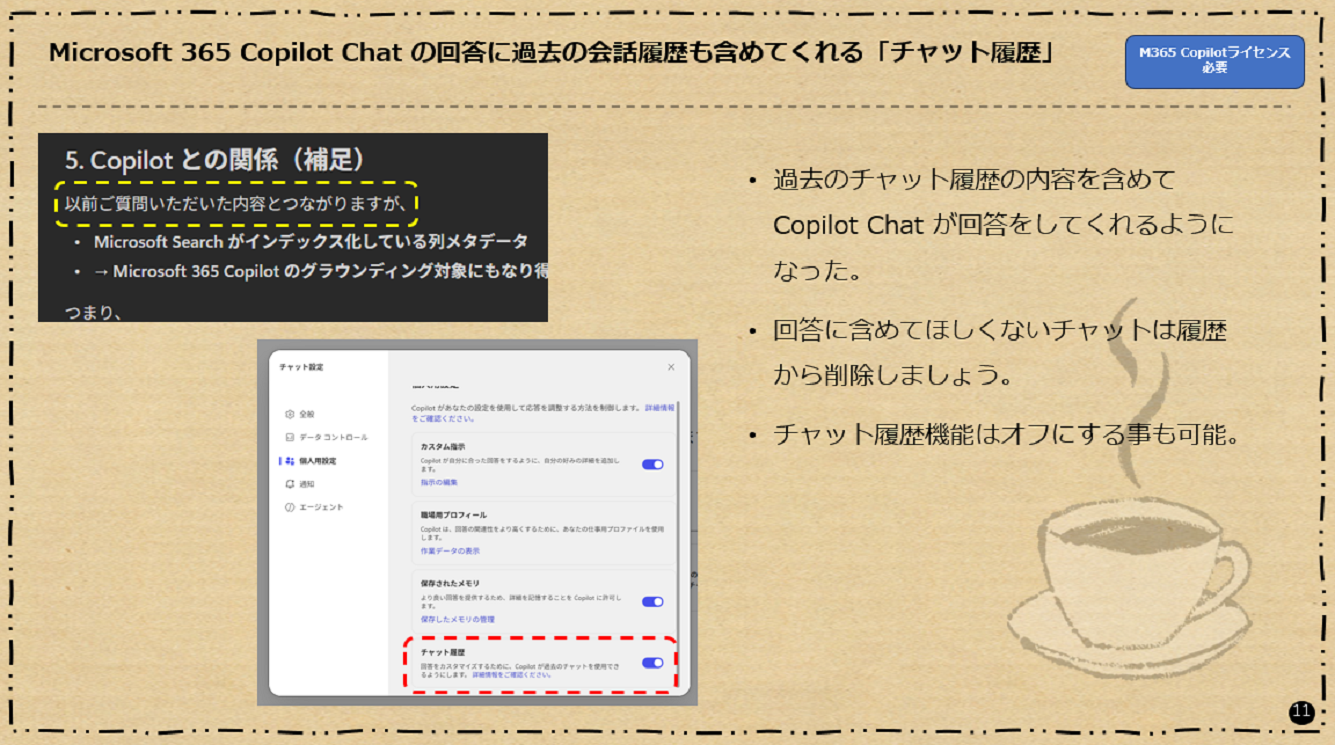Viewport: 1335px width, 745px height.
Task: Switch to the データ コントロール section
Action: [x=332, y=435]
